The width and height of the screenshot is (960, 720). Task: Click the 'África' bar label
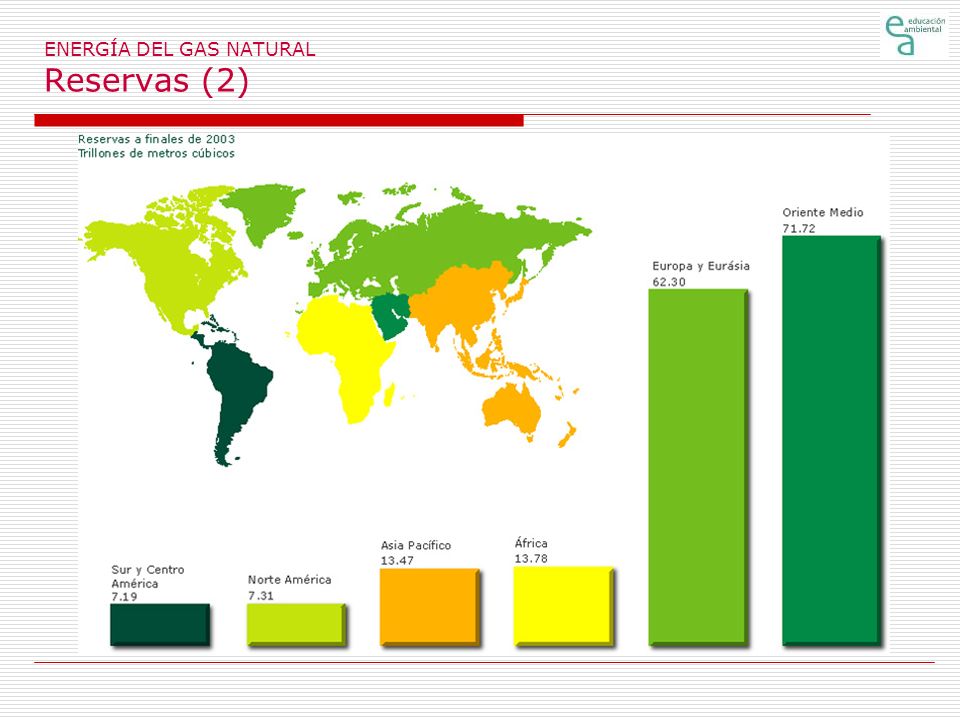pyautogui.click(x=531, y=543)
